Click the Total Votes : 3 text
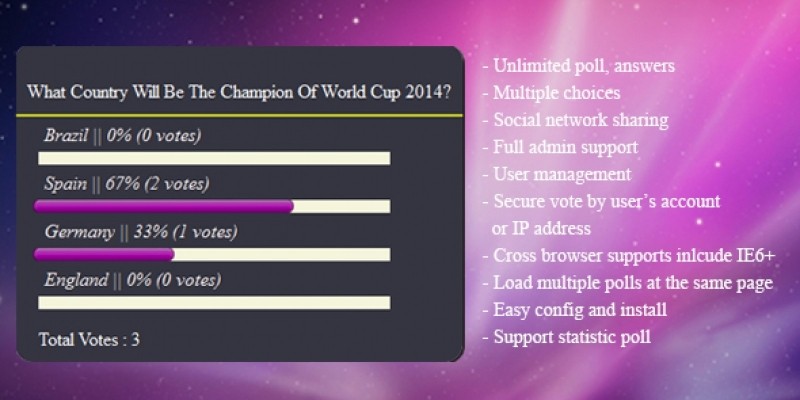The image size is (800, 400). point(89,340)
